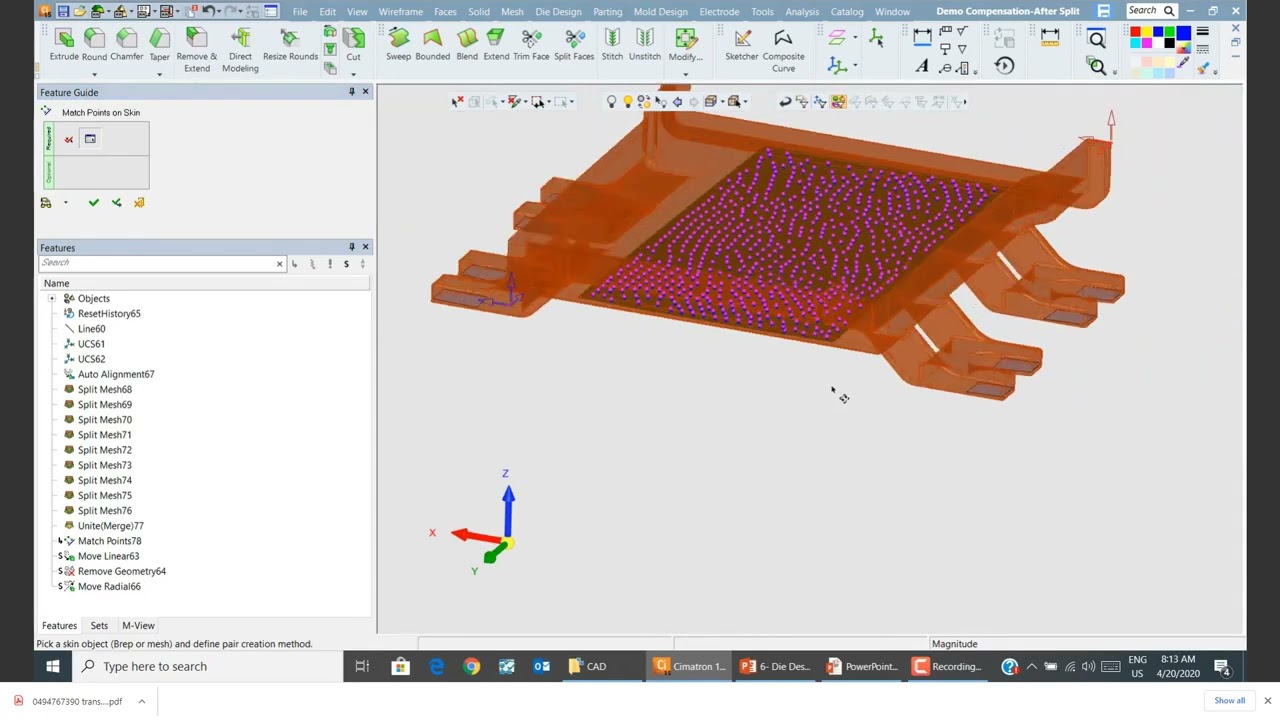Screen dimensions: 1280x720
Task: Select the Stitch tool
Action: [x=612, y=46]
